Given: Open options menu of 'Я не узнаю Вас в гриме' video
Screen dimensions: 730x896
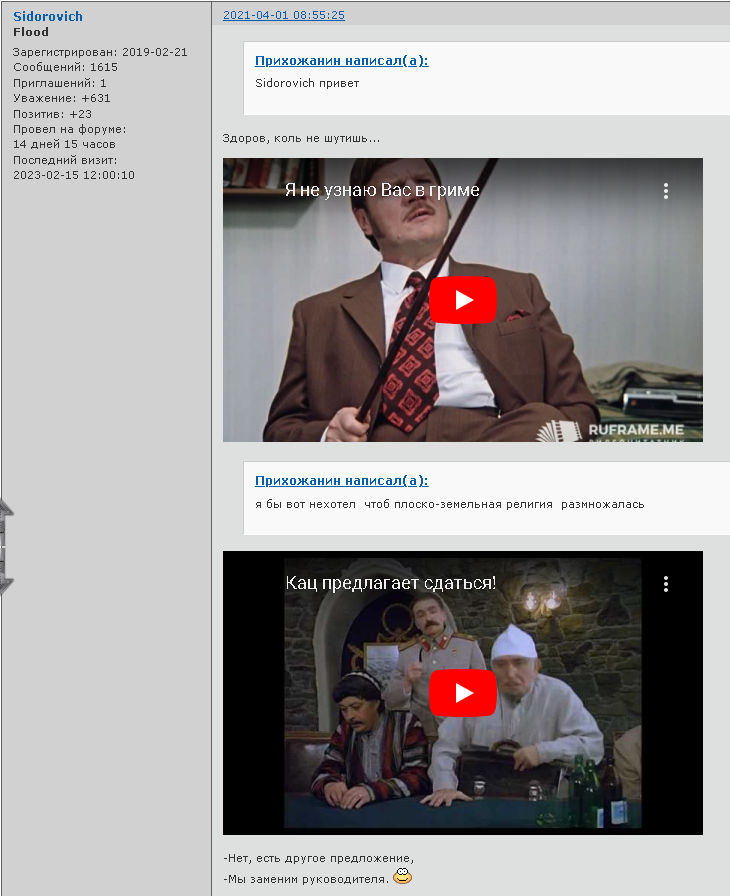Looking at the screenshot, I should coord(665,191).
